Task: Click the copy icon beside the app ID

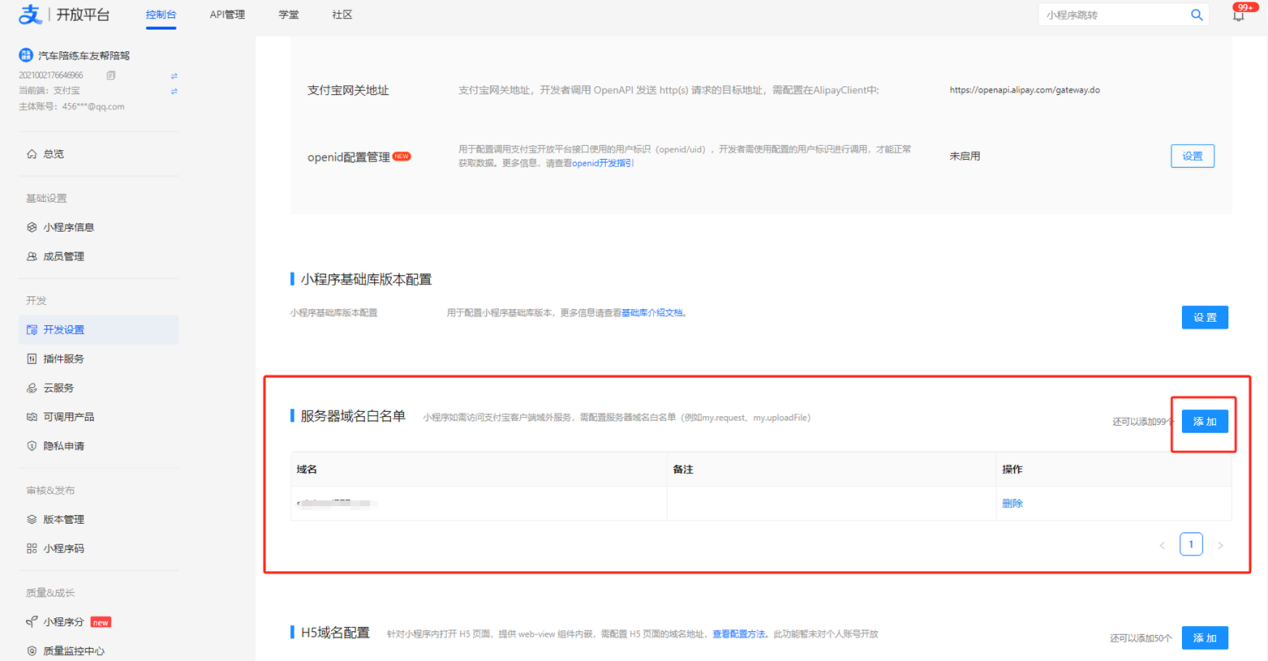Action: click(x=111, y=76)
